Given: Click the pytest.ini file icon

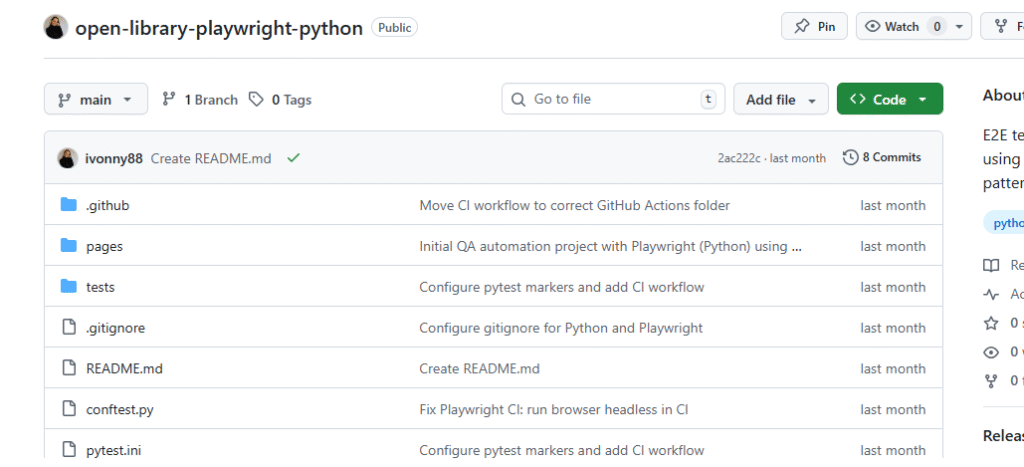Looking at the screenshot, I should [69, 450].
